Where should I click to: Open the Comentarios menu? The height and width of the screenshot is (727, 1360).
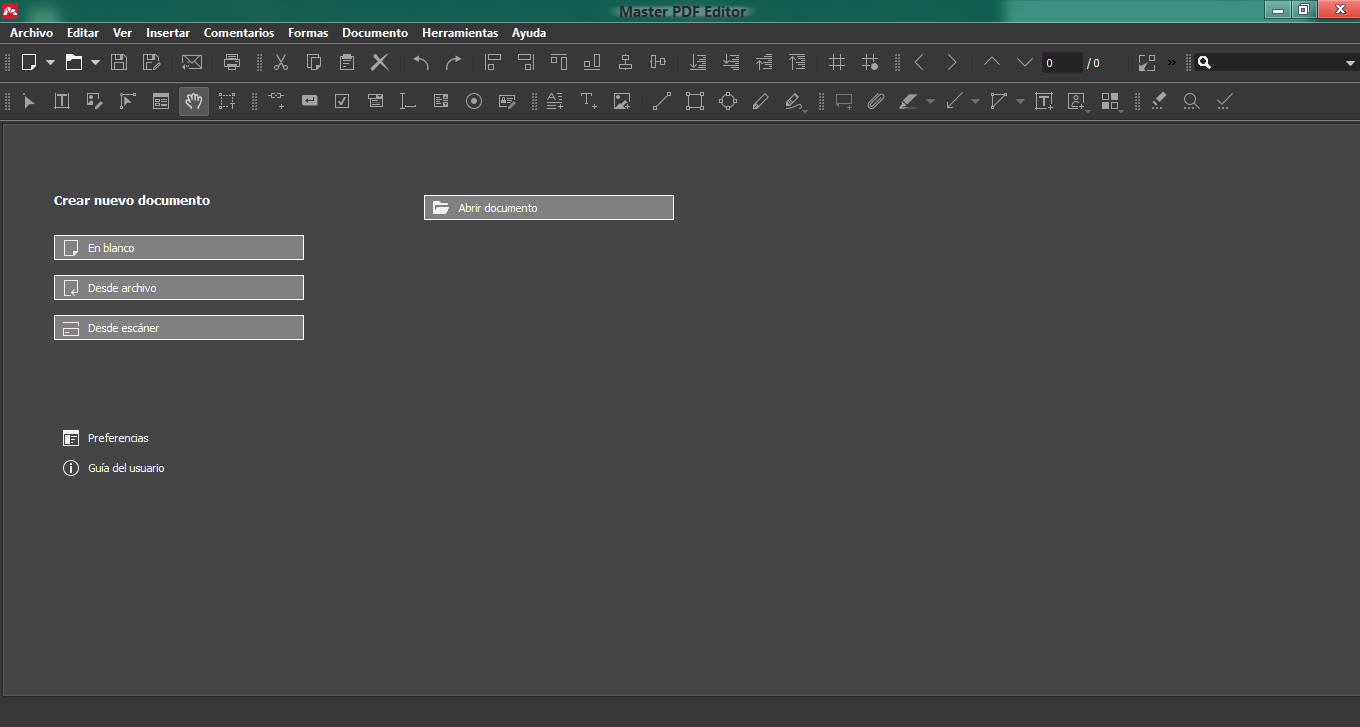[x=239, y=33]
